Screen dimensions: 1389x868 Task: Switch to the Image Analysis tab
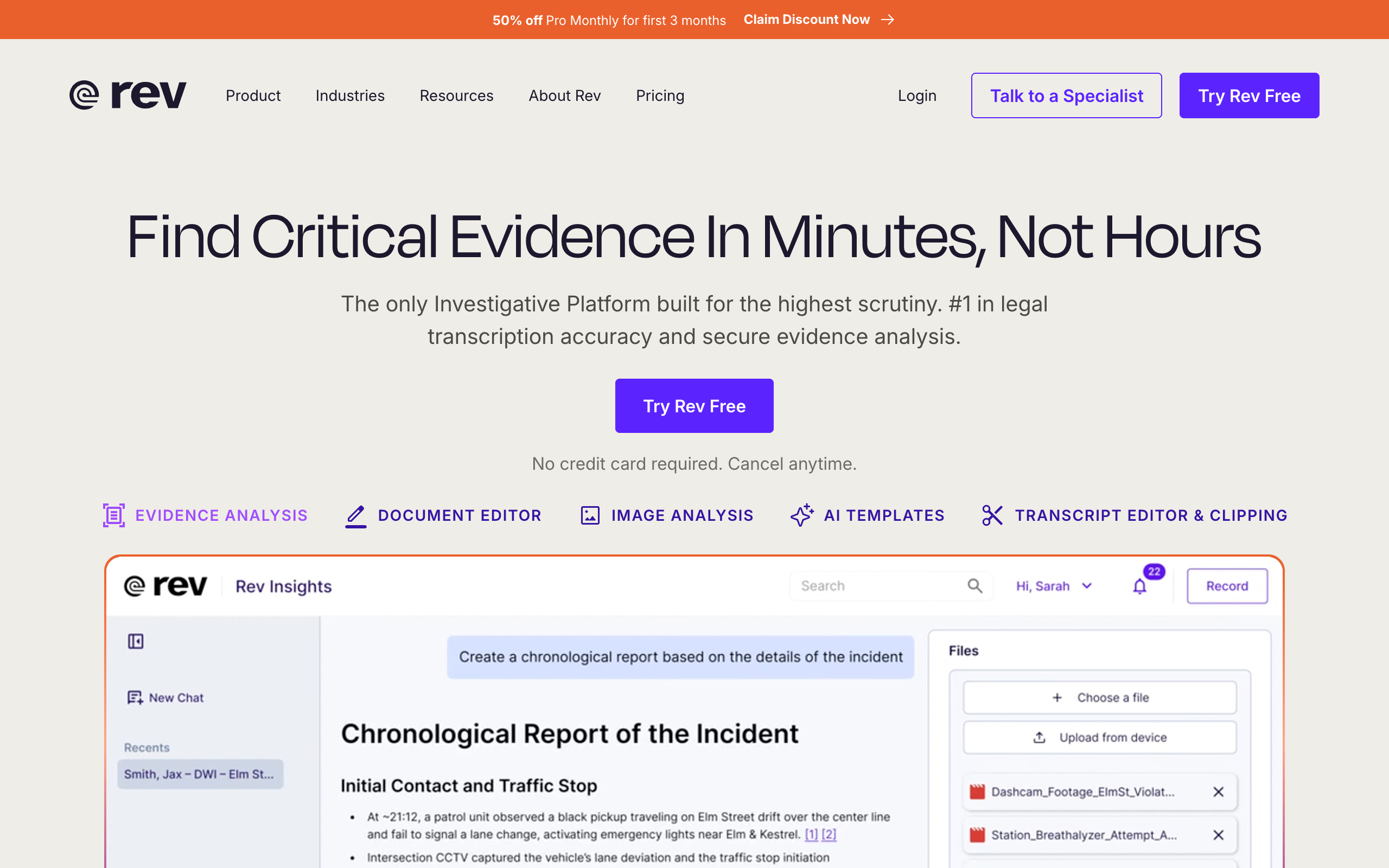[667, 515]
